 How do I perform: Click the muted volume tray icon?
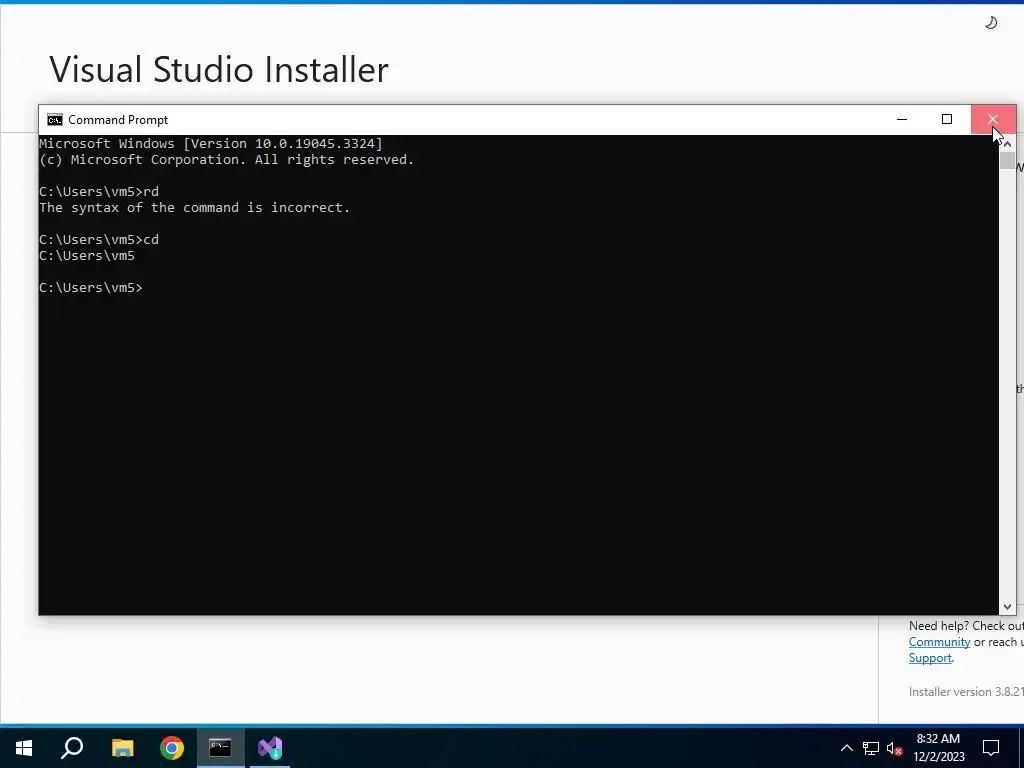click(x=894, y=748)
